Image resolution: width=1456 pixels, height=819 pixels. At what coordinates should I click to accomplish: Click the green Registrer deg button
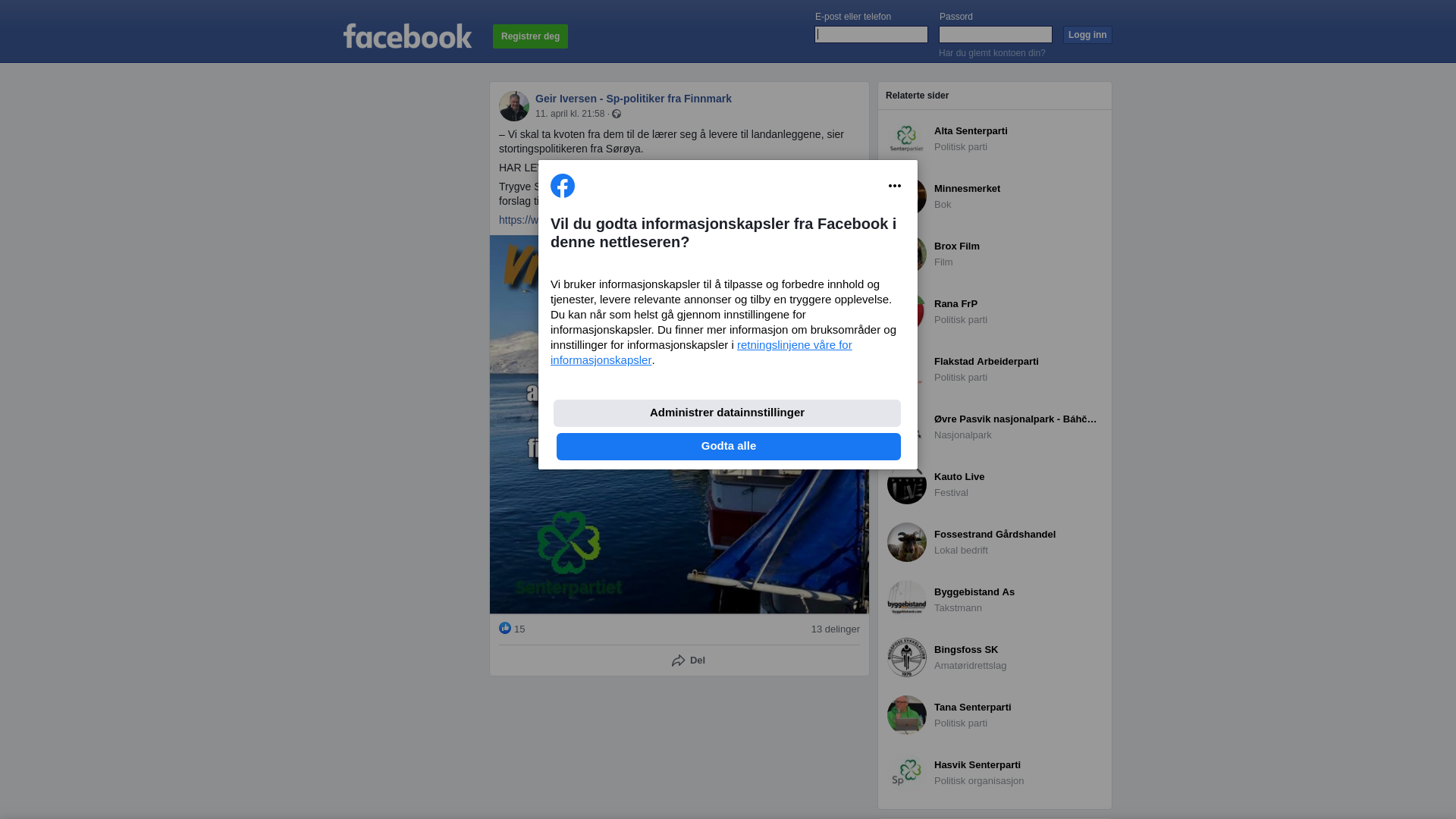530,36
